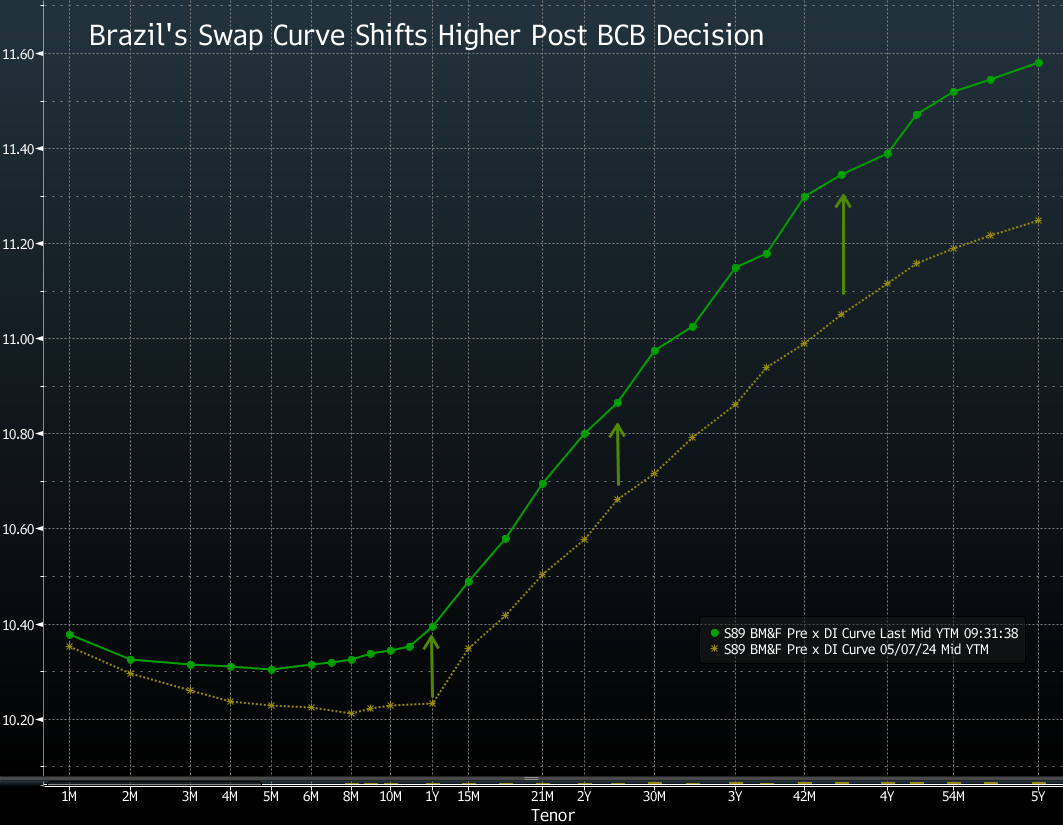Click the yellow asterisk marker in the legend
This screenshot has height=825, width=1063.
tap(714, 649)
